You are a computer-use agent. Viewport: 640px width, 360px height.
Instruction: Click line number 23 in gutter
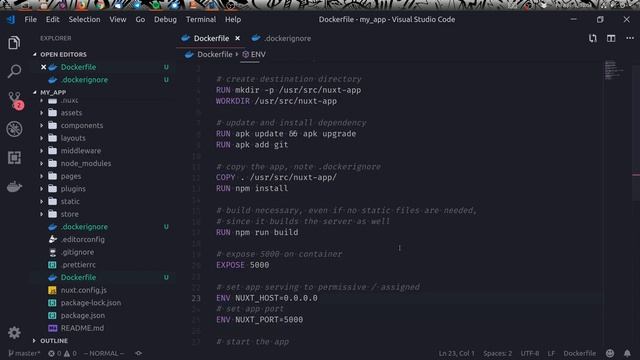click(196, 298)
